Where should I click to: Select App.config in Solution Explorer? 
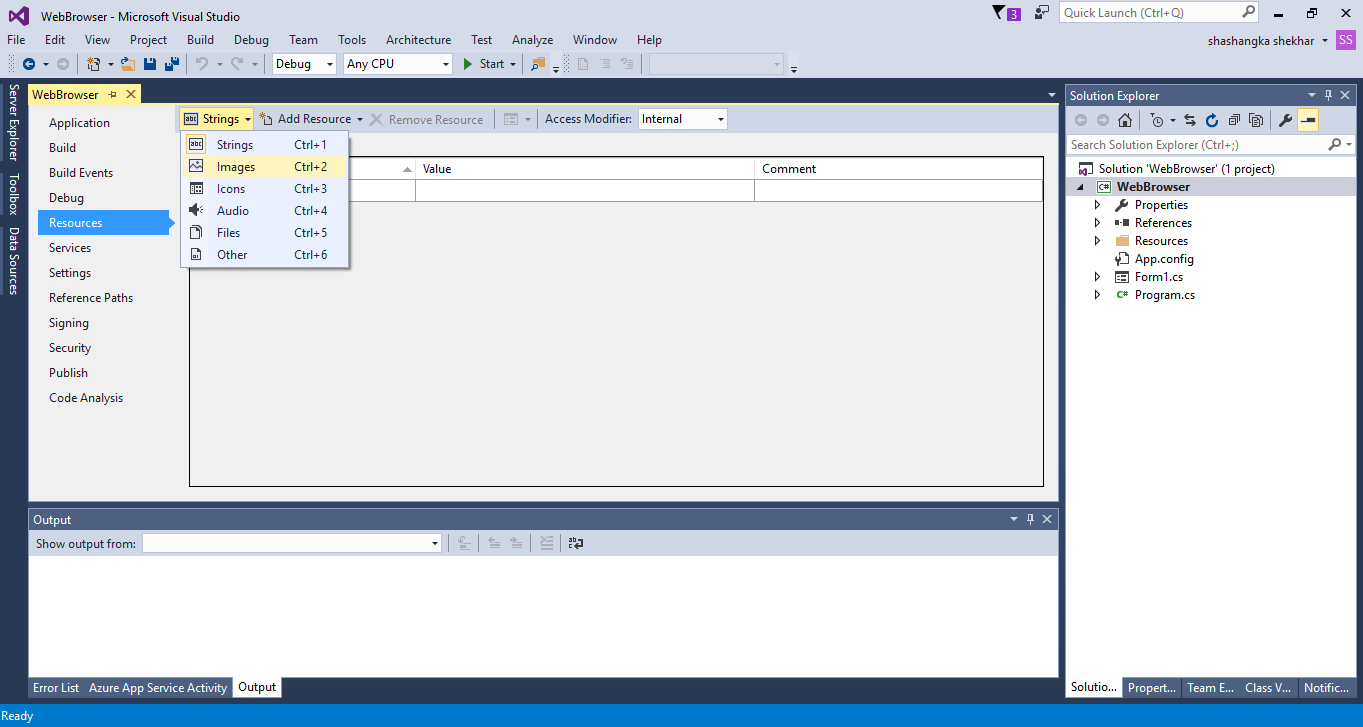(x=1164, y=259)
